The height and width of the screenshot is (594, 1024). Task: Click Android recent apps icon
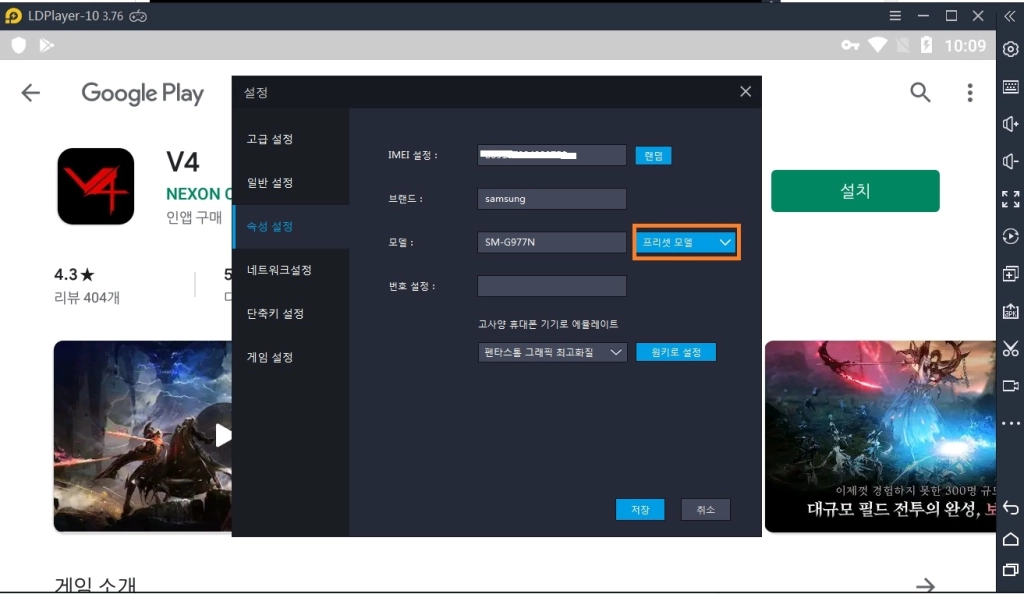click(x=1010, y=570)
